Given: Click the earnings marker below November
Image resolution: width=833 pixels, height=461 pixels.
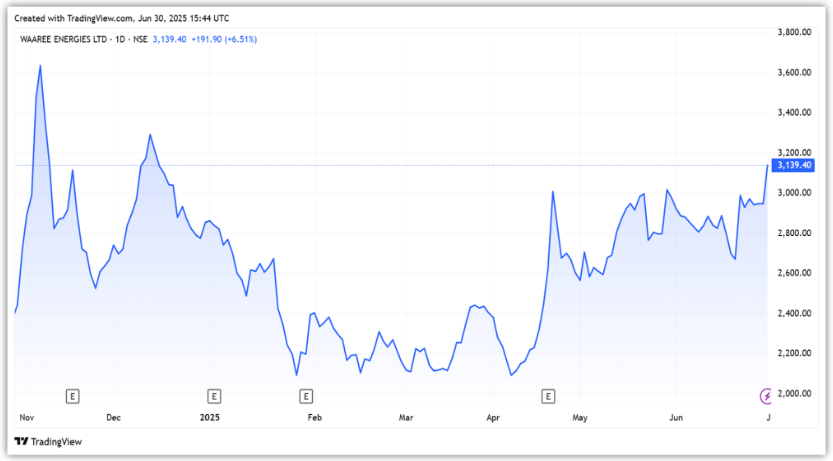Looking at the screenshot, I should click(x=72, y=396).
